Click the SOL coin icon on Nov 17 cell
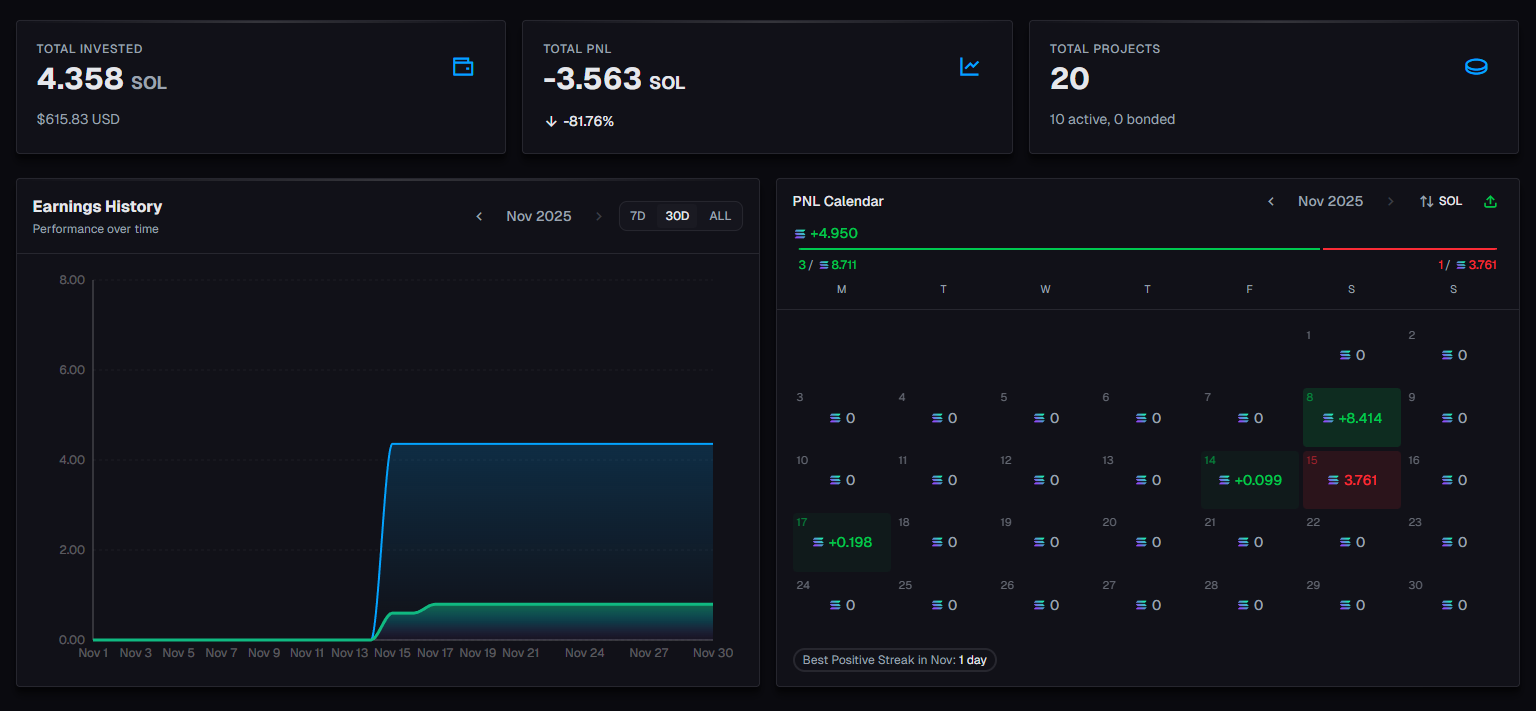Viewport: 1536px width, 711px height. pyautogui.click(x=818, y=541)
